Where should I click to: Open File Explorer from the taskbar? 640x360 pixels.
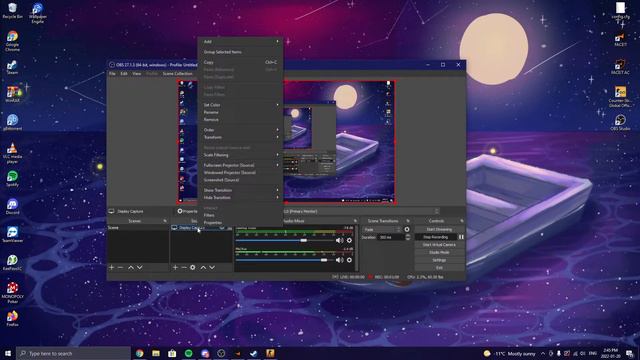coord(156,353)
